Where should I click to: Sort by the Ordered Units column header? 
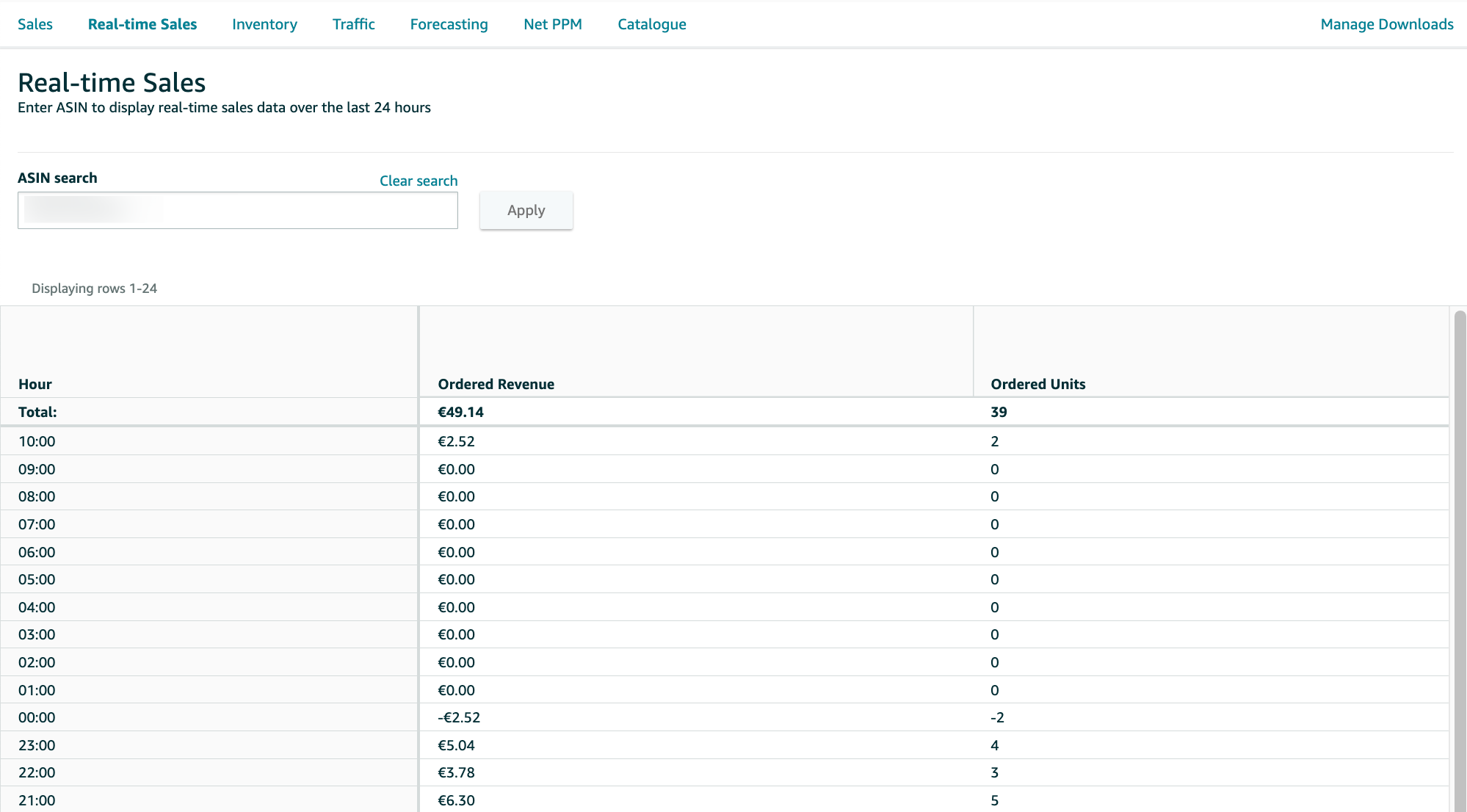click(1037, 383)
